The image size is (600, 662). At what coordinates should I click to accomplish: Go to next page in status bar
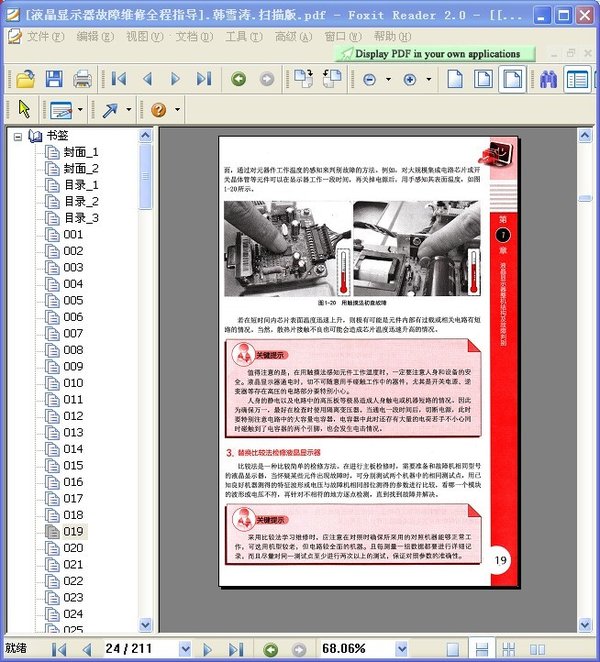click(207, 649)
